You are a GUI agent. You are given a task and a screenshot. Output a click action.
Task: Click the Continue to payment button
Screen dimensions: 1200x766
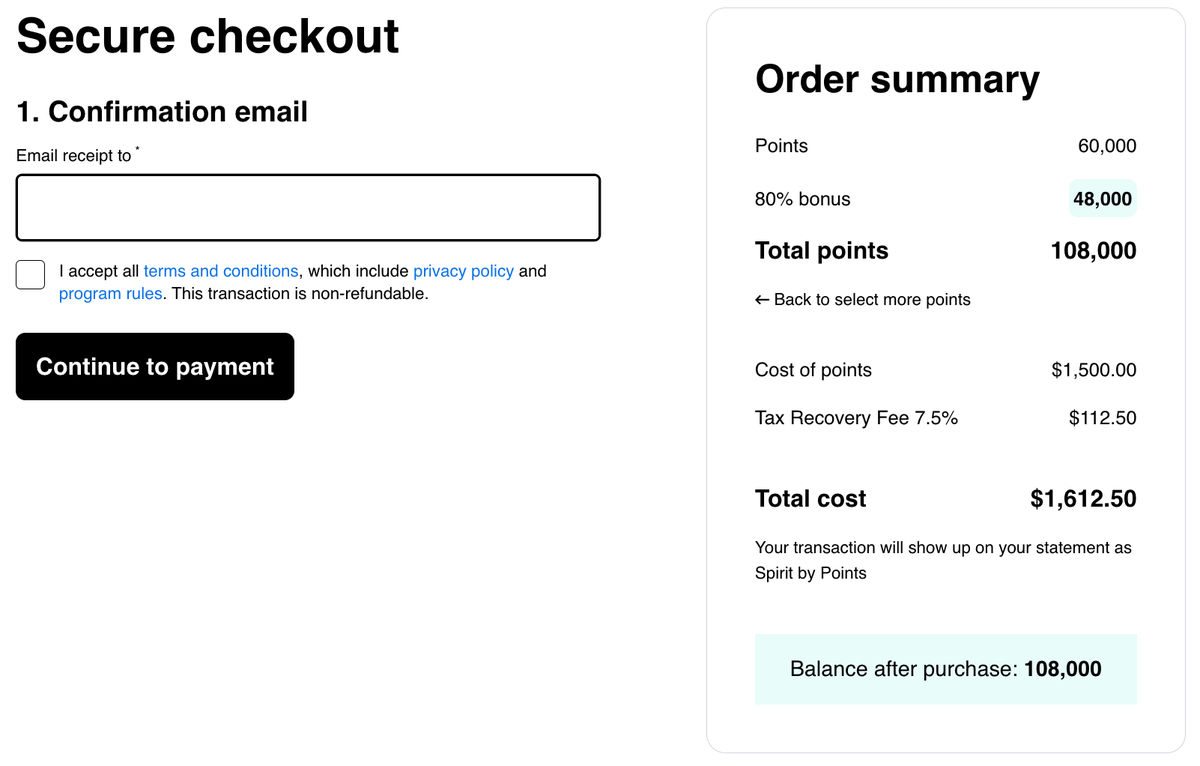coord(155,366)
